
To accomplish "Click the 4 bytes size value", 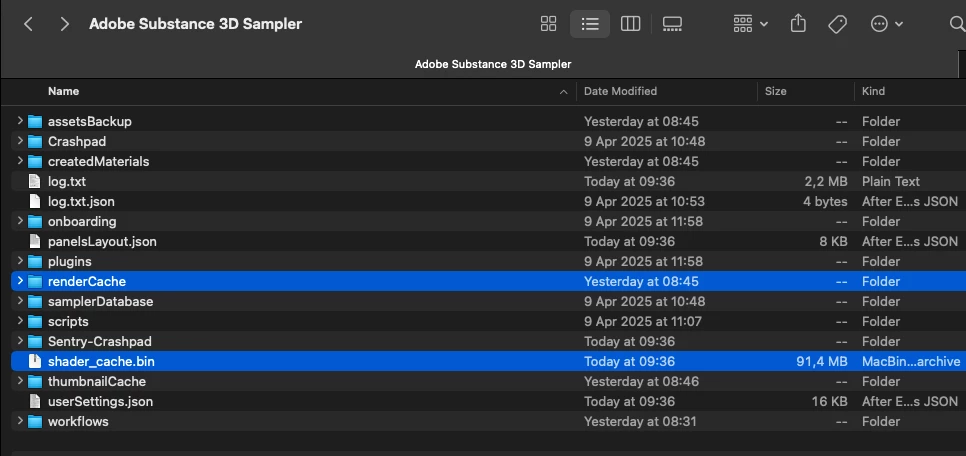I will coord(826,202).
